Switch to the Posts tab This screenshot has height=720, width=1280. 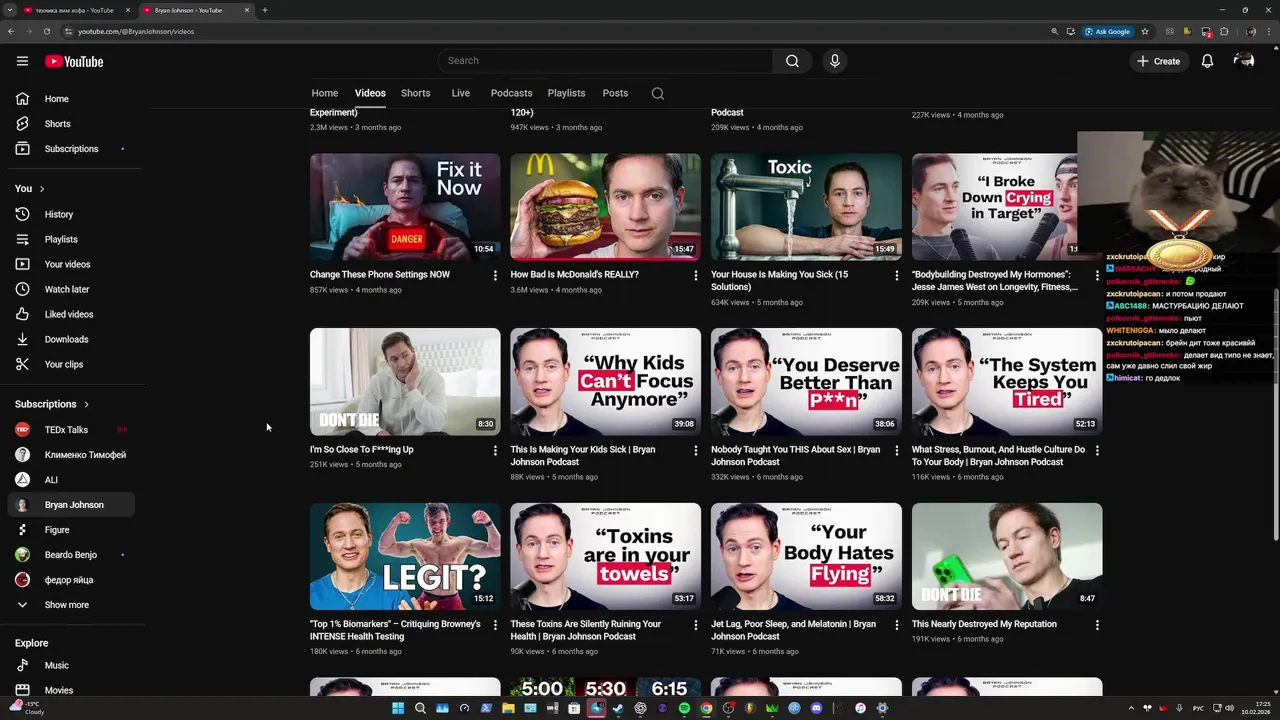pyautogui.click(x=615, y=93)
